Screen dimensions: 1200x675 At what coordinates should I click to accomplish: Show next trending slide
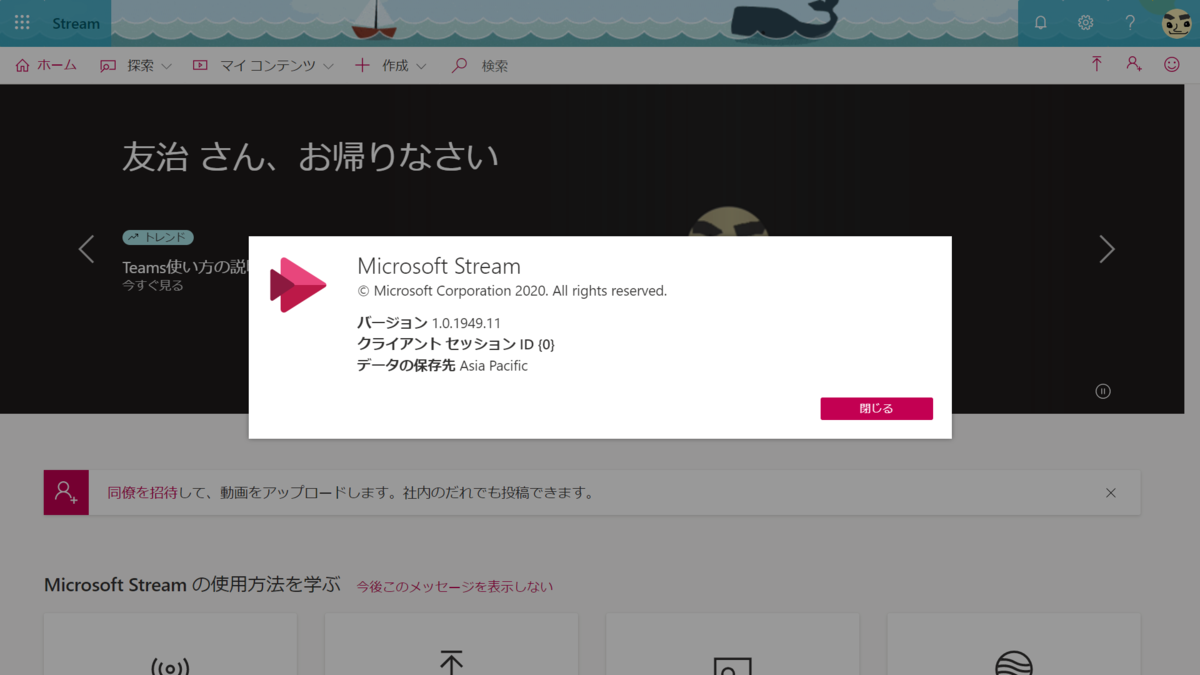[x=1106, y=249]
